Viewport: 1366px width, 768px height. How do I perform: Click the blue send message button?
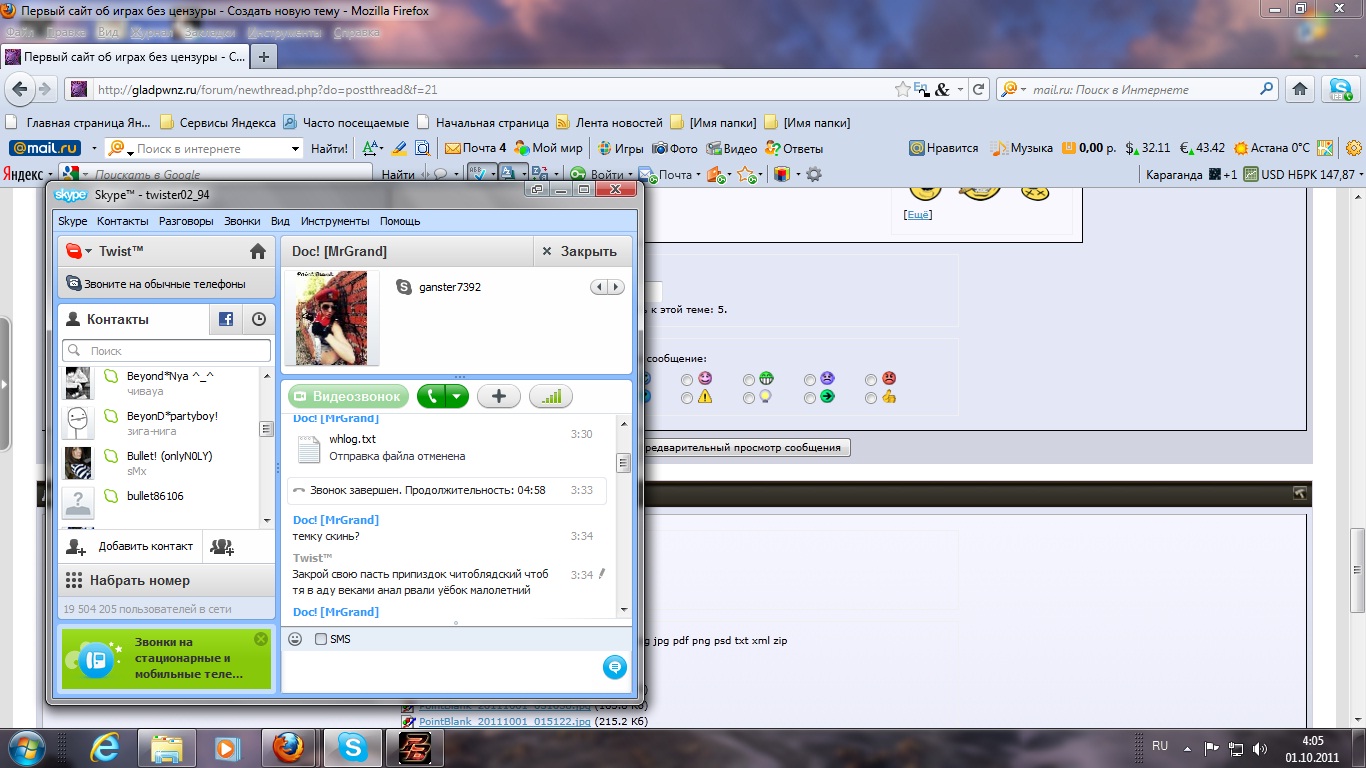614,666
